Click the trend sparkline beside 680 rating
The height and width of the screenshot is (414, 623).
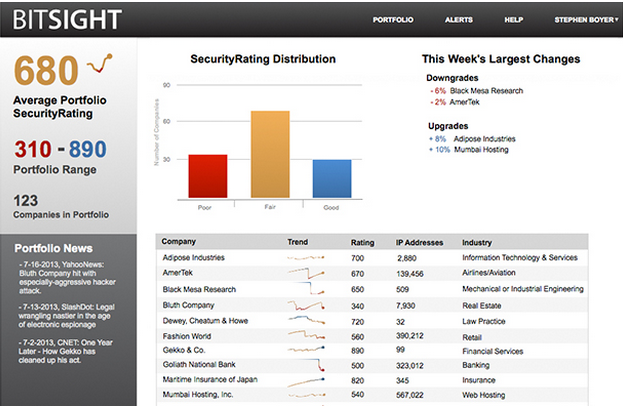pyautogui.click(x=100, y=63)
